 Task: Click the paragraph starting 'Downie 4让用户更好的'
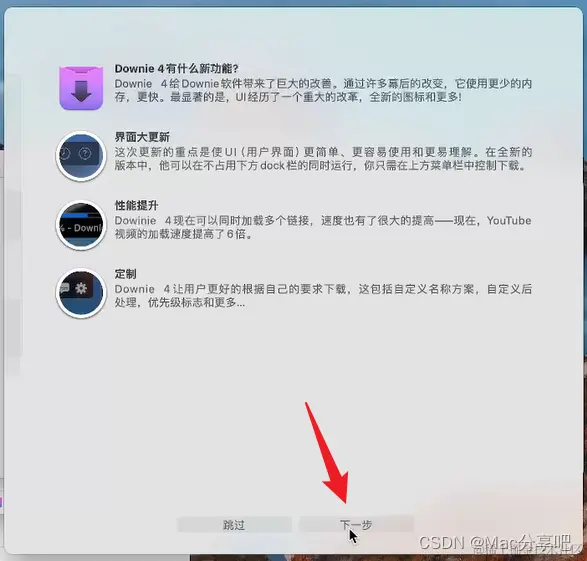click(323, 296)
